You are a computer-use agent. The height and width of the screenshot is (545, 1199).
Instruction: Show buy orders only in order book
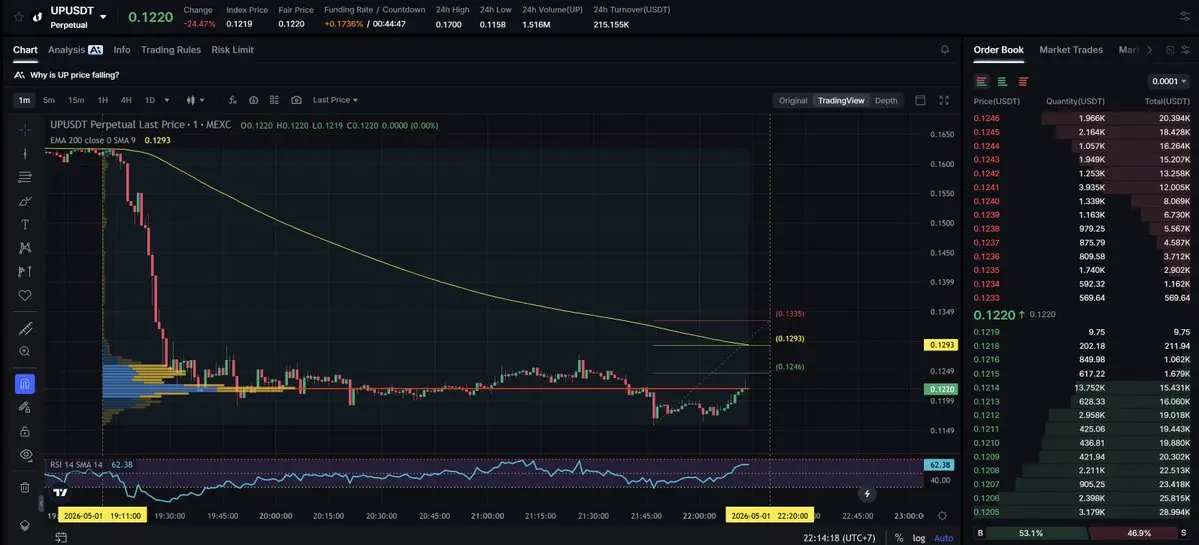coord(1002,81)
